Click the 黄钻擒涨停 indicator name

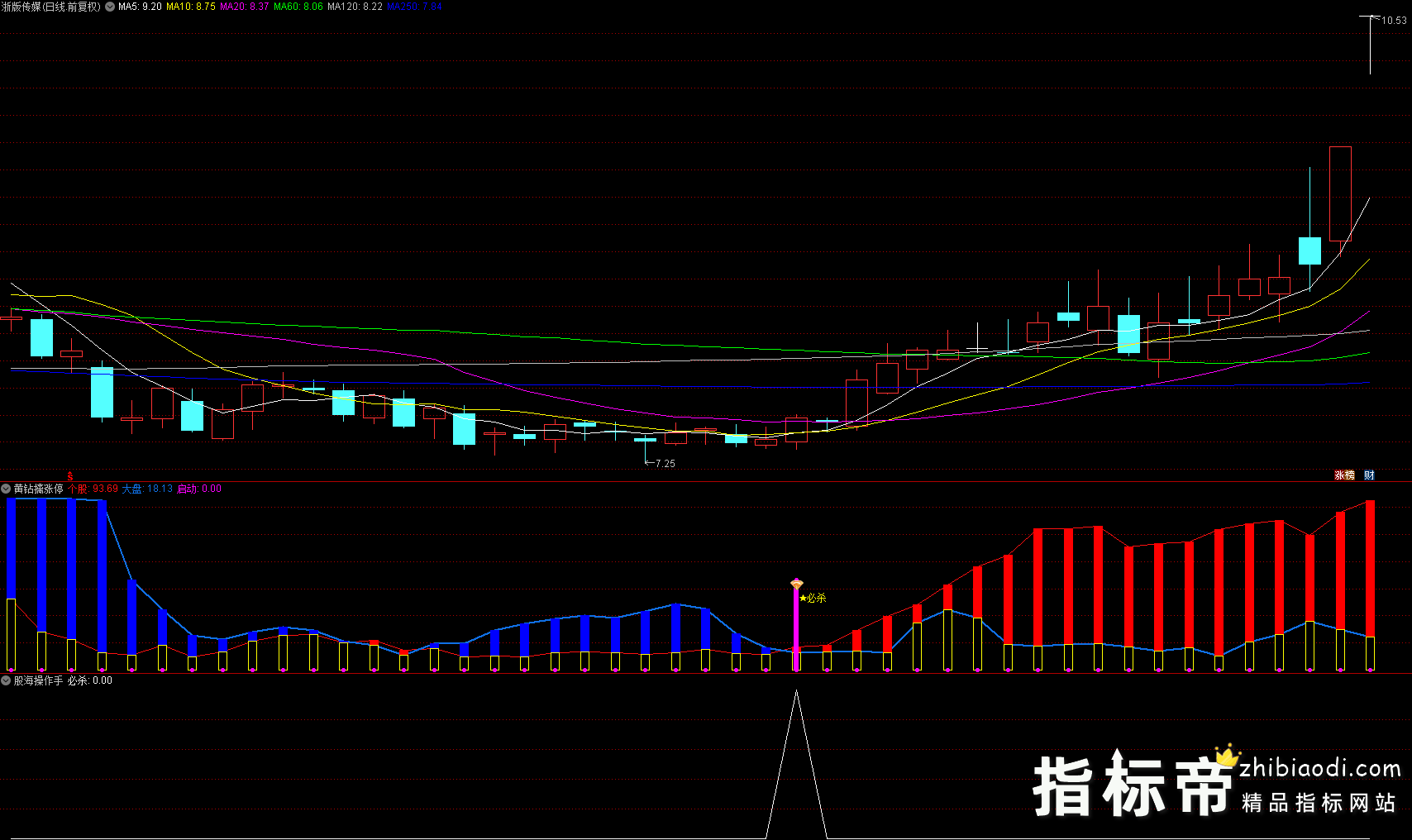point(39,489)
